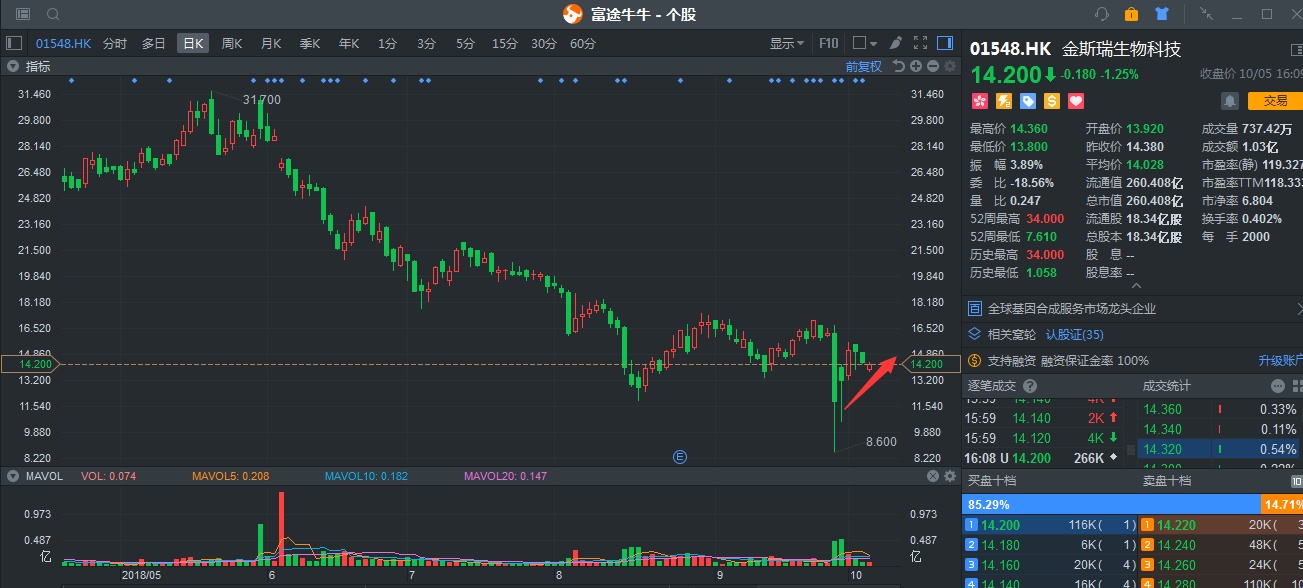1303x588 pixels.
Task: Click the price alert bell icon
Action: (x=1229, y=101)
